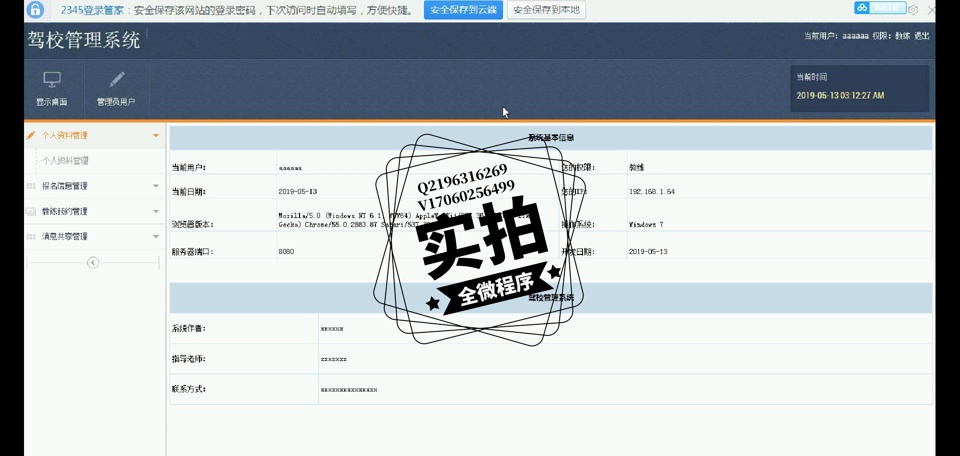Select the 个人资料管理 submenu item
Screen dimensions: 960x456
click(65, 160)
